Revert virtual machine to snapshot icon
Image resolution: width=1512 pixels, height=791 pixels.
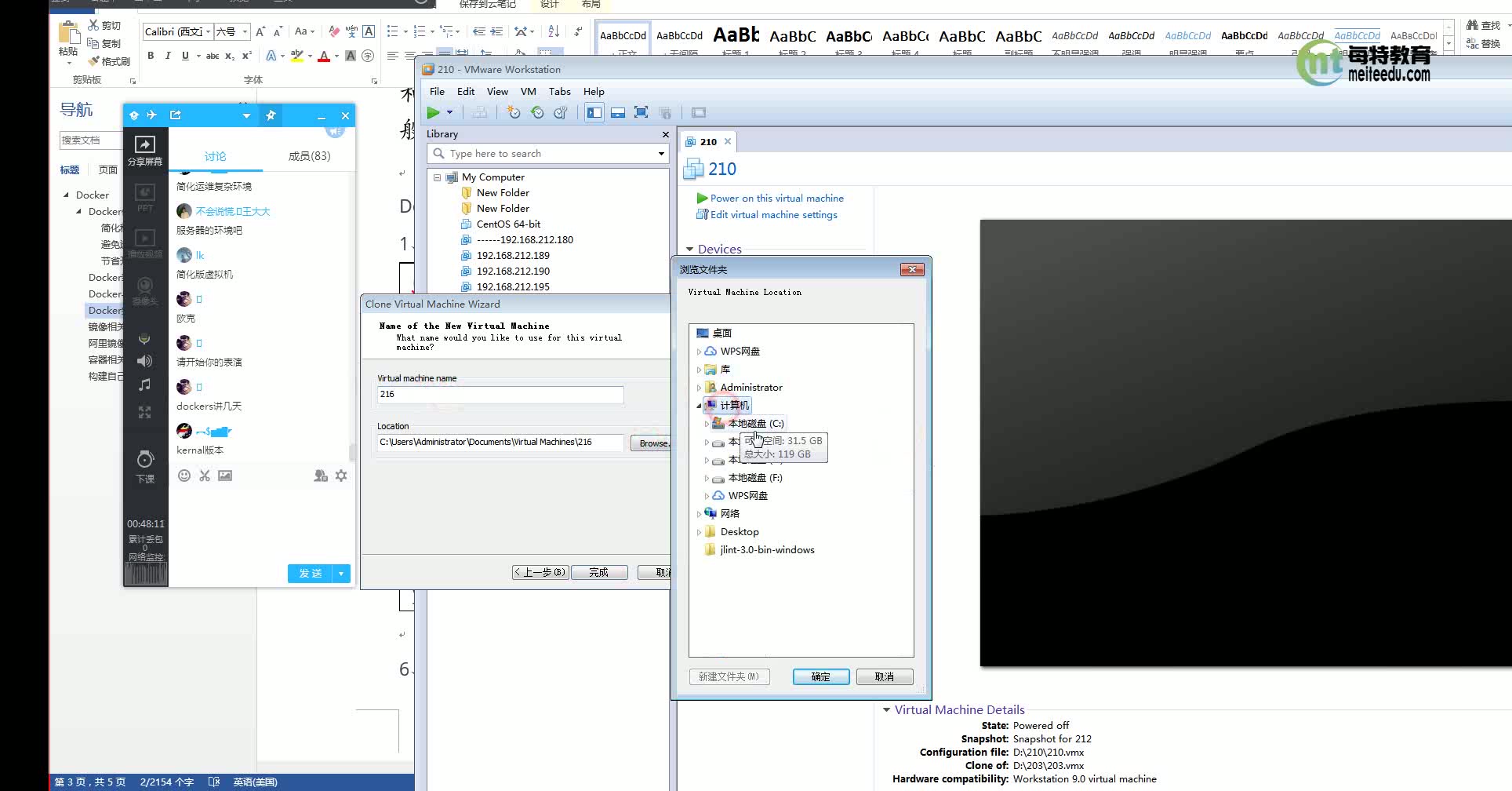[x=537, y=112]
